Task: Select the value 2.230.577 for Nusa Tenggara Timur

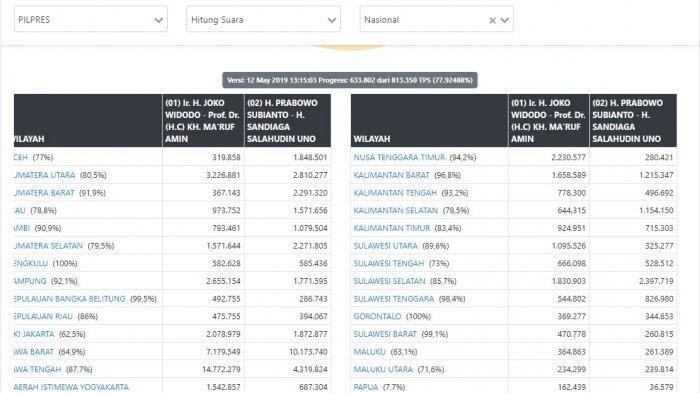Action: coord(568,157)
